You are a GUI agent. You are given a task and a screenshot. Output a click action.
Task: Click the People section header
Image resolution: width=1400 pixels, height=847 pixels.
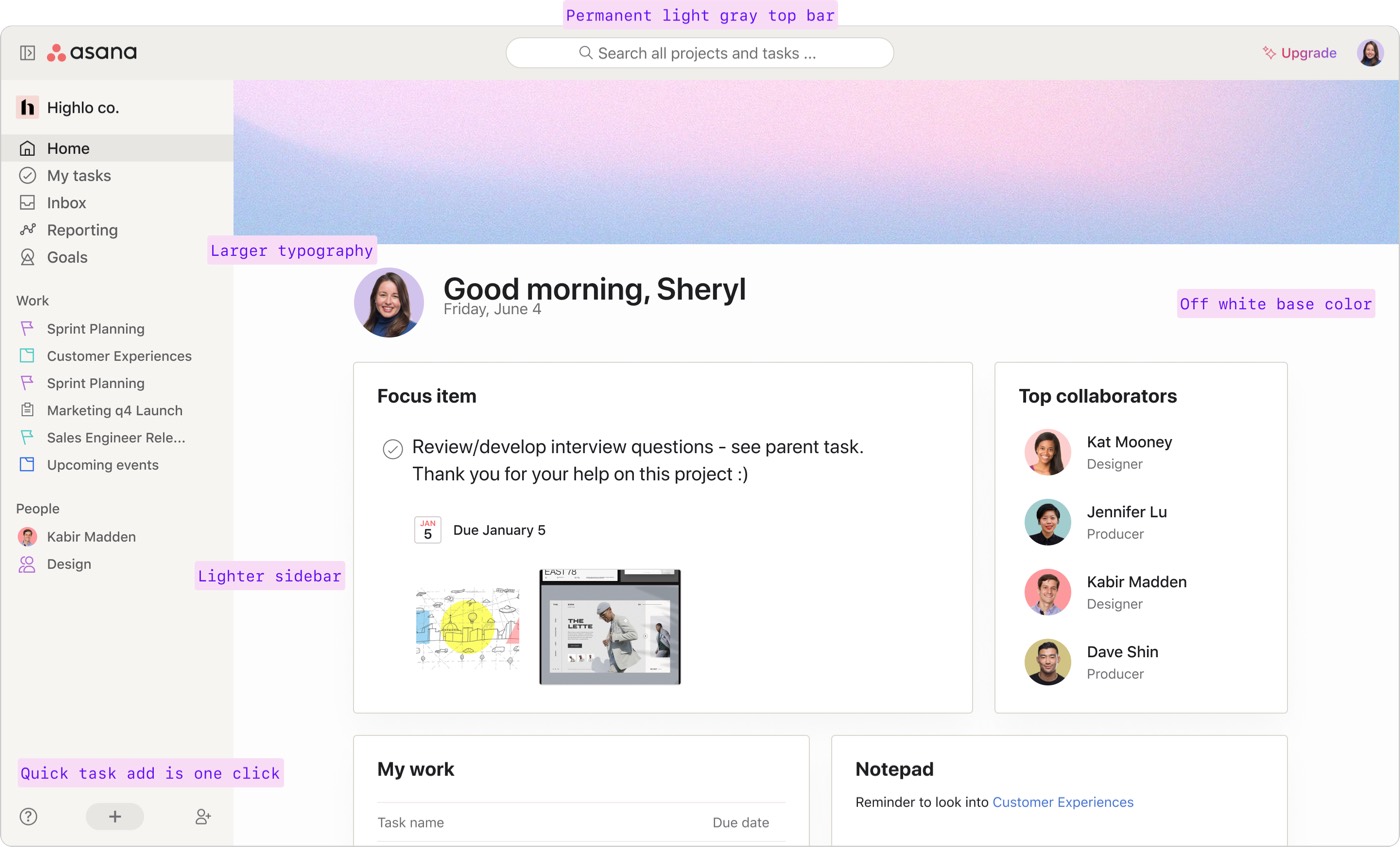(38, 509)
